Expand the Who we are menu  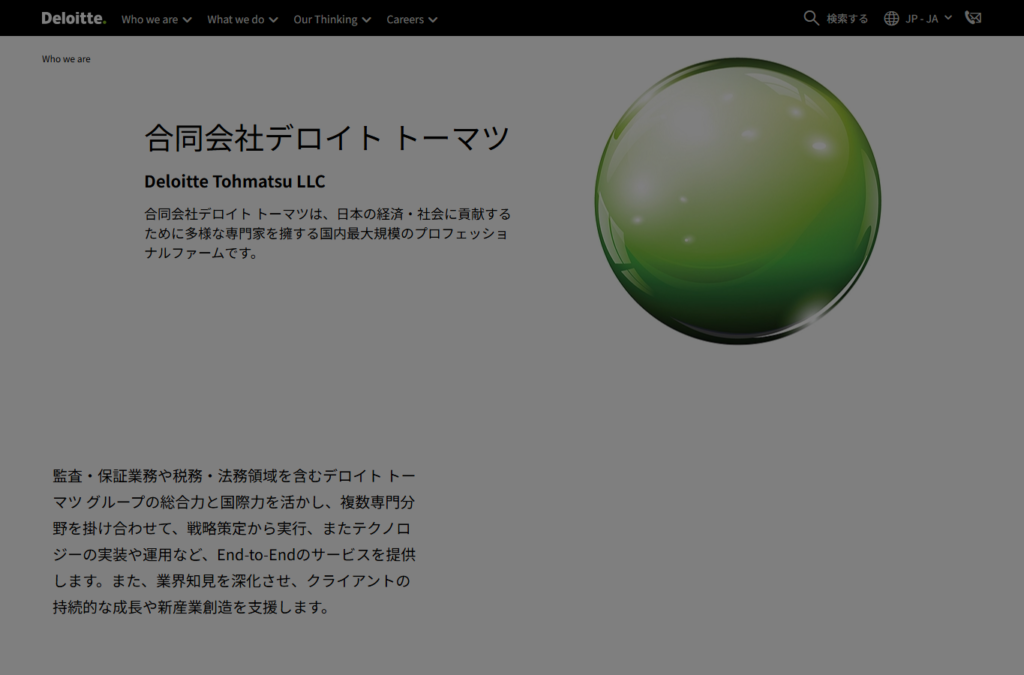(157, 20)
